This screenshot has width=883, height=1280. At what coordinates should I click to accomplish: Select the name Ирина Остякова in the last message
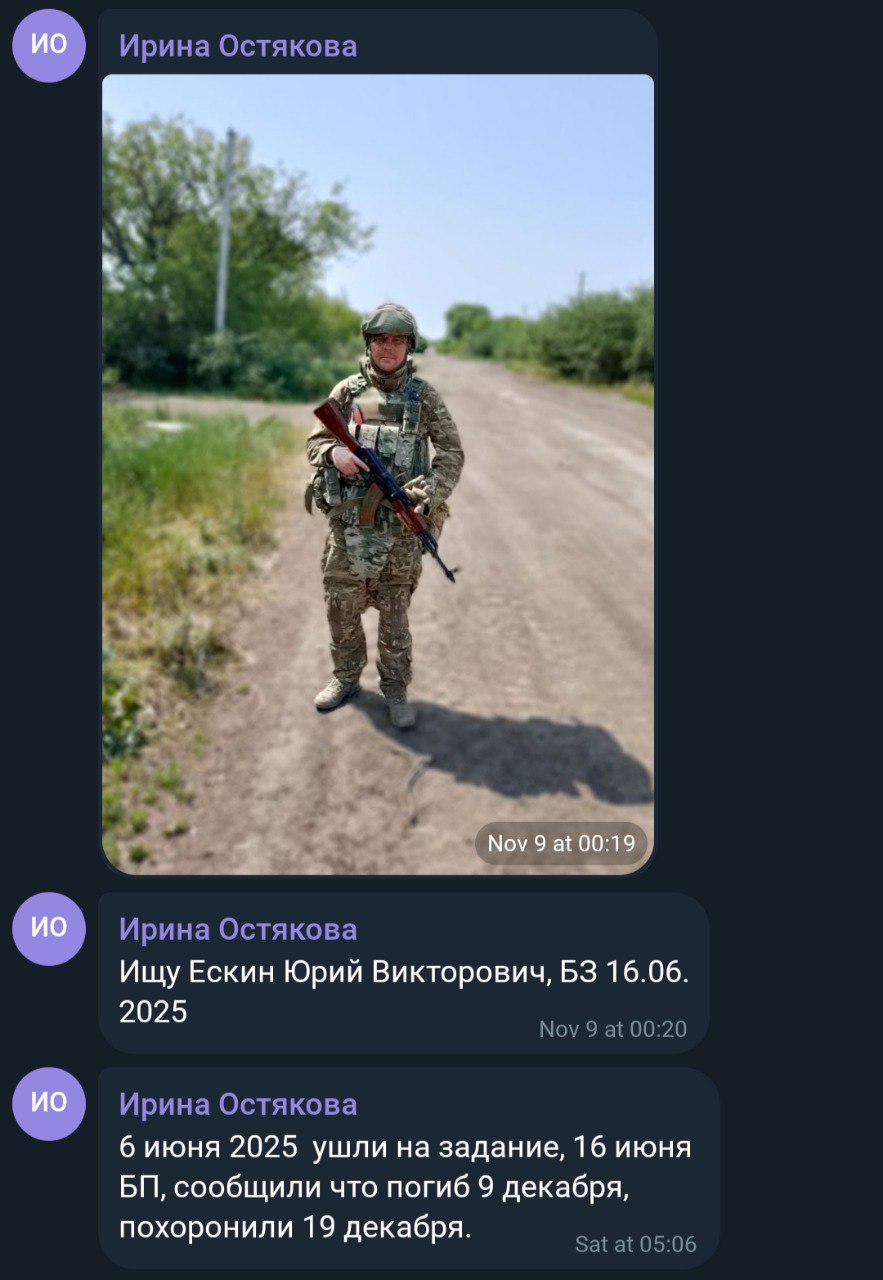pyautogui.click(x=238, y=1104)
